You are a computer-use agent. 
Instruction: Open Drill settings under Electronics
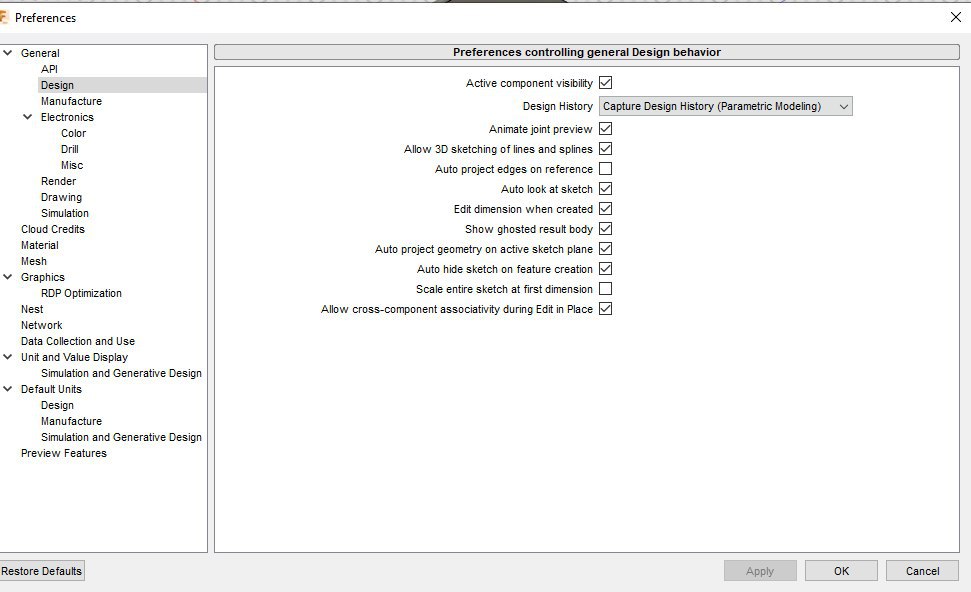[x=70, y=149]
